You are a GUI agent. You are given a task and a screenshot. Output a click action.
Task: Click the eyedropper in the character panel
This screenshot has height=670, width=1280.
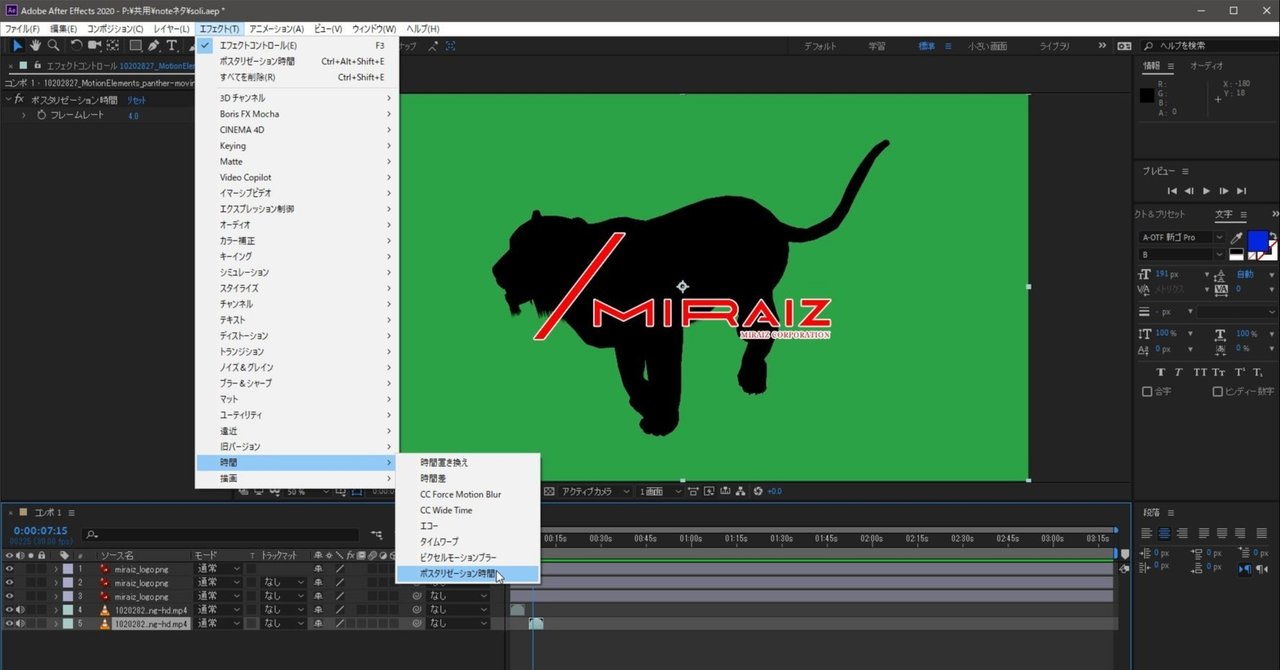coord(1237,238)
